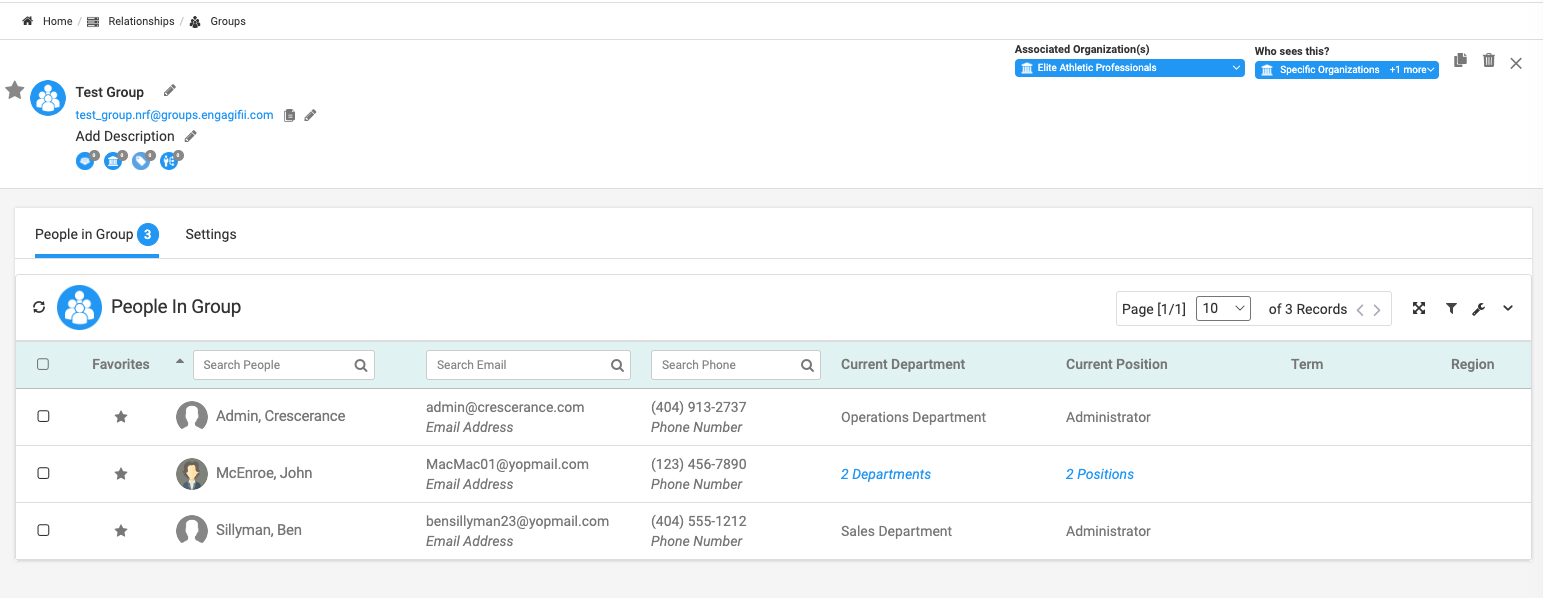Image resolution: width=1543 pixels, height=598 pixels.
Task: Close the group detail panel
Action: [1516, 63]
